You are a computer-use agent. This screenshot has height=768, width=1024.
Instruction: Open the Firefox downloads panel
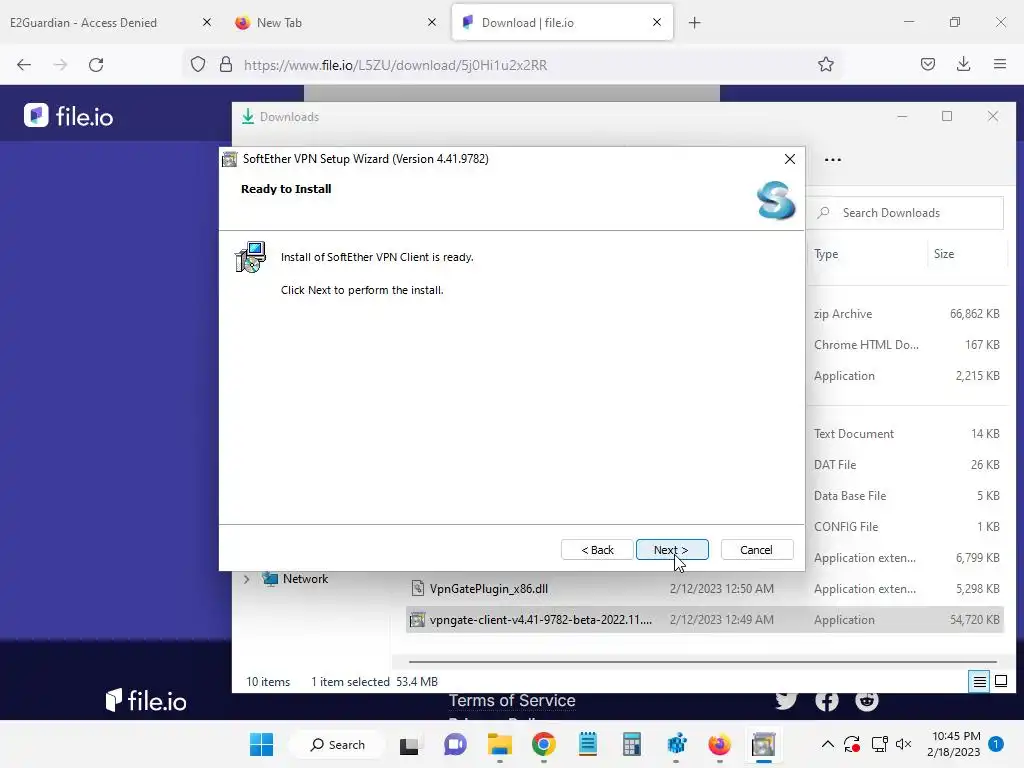(x=963, y=65)
